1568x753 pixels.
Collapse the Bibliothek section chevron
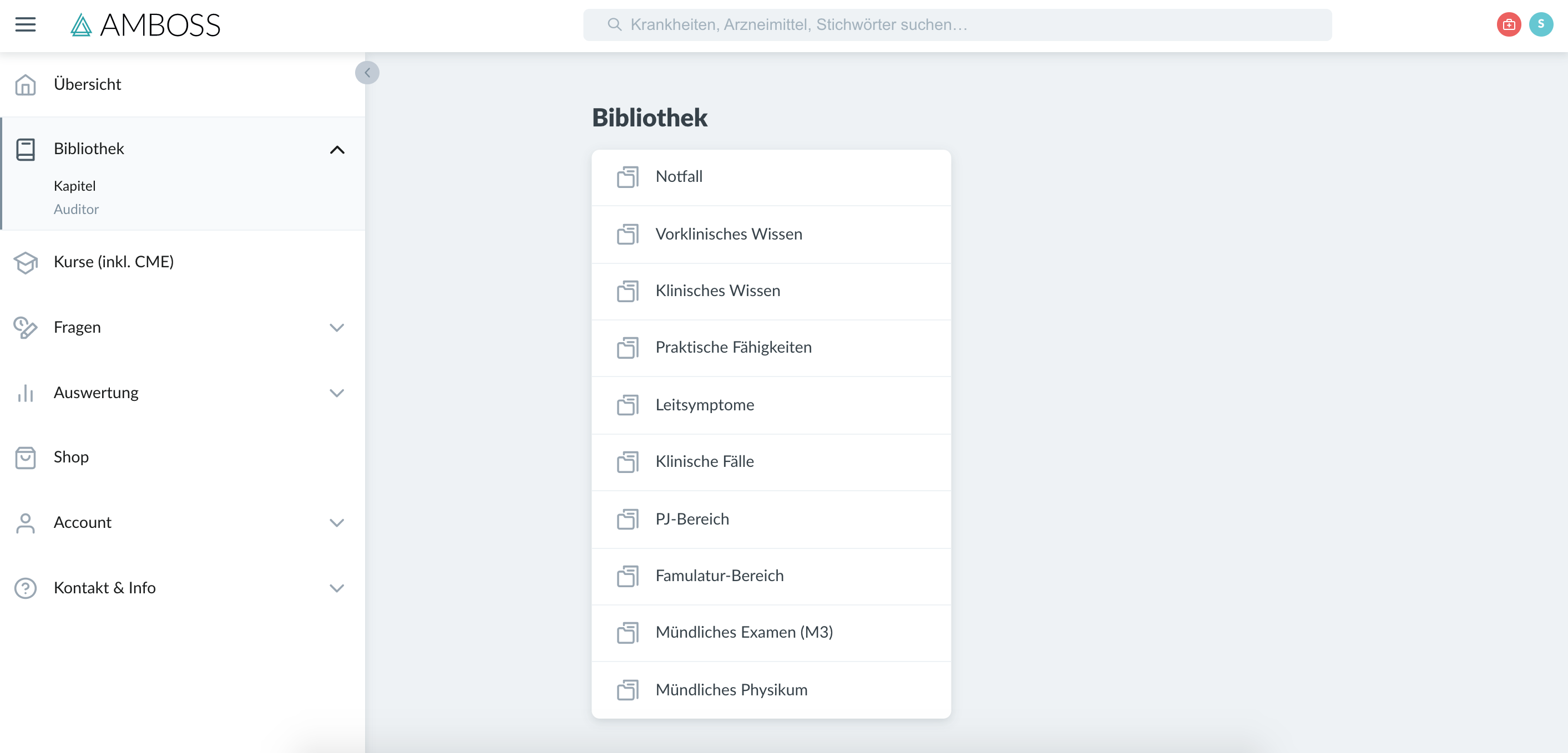click(337, 150)
